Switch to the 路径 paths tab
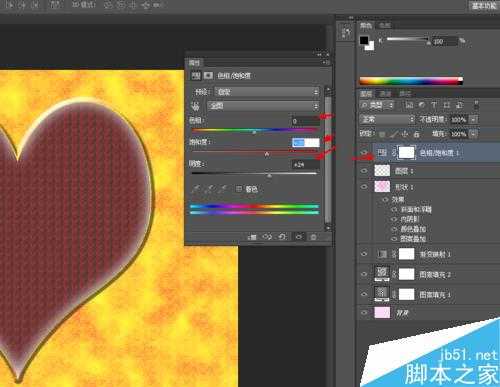This screenshot has width=500, height=387. 405,94
